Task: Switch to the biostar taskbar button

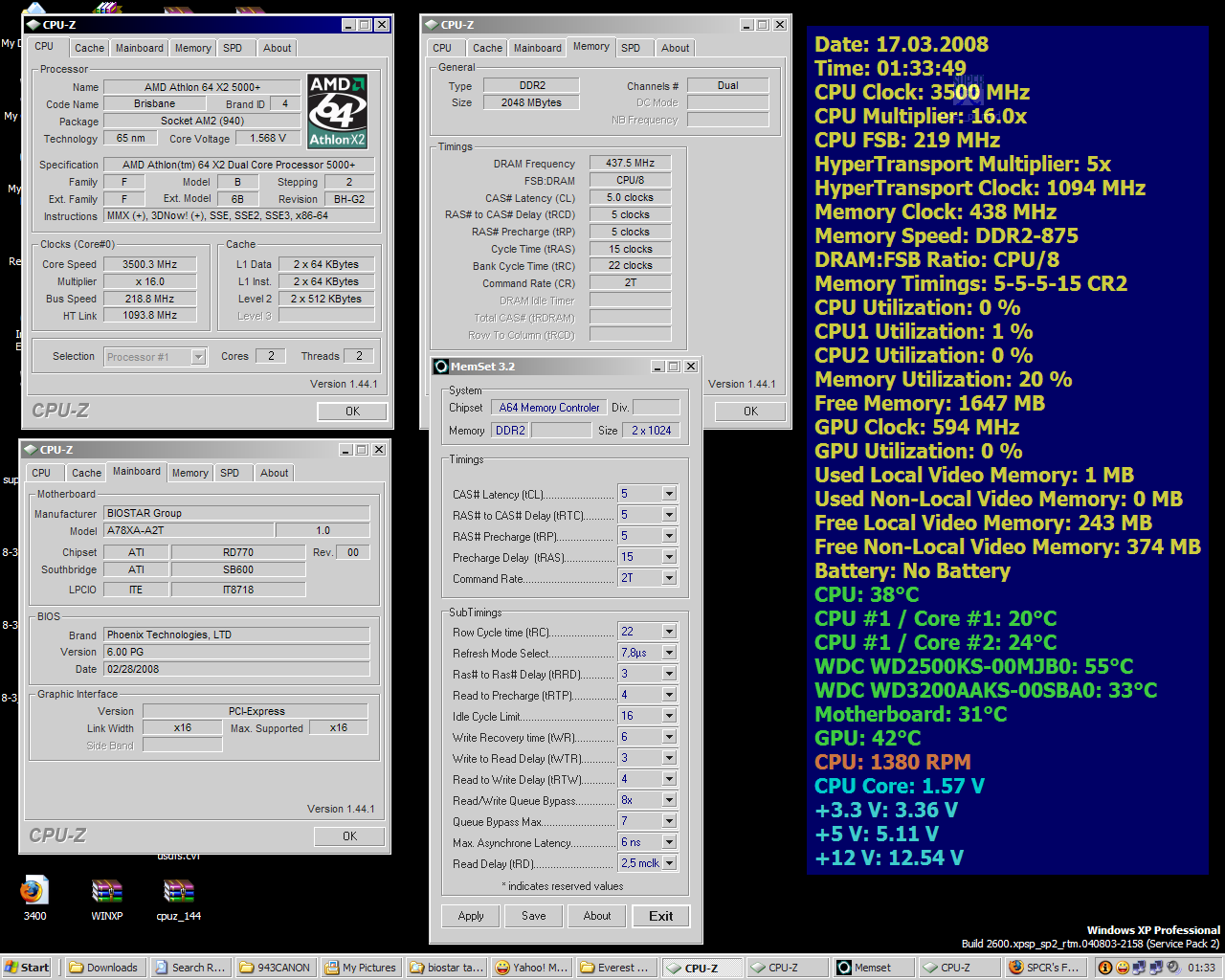Action: (446, 968)
